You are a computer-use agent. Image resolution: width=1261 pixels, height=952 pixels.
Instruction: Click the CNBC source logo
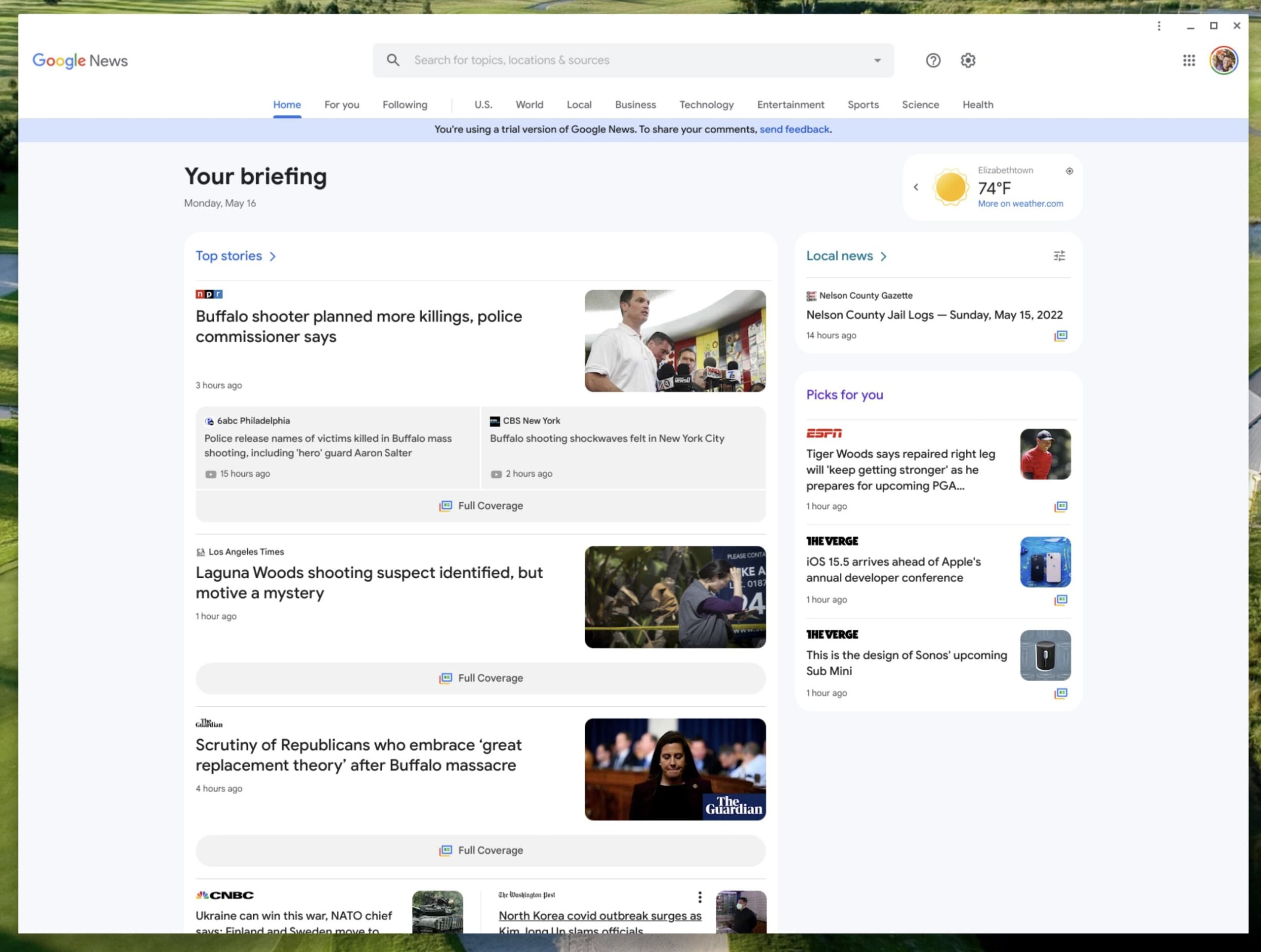click(x=225, y=895)
